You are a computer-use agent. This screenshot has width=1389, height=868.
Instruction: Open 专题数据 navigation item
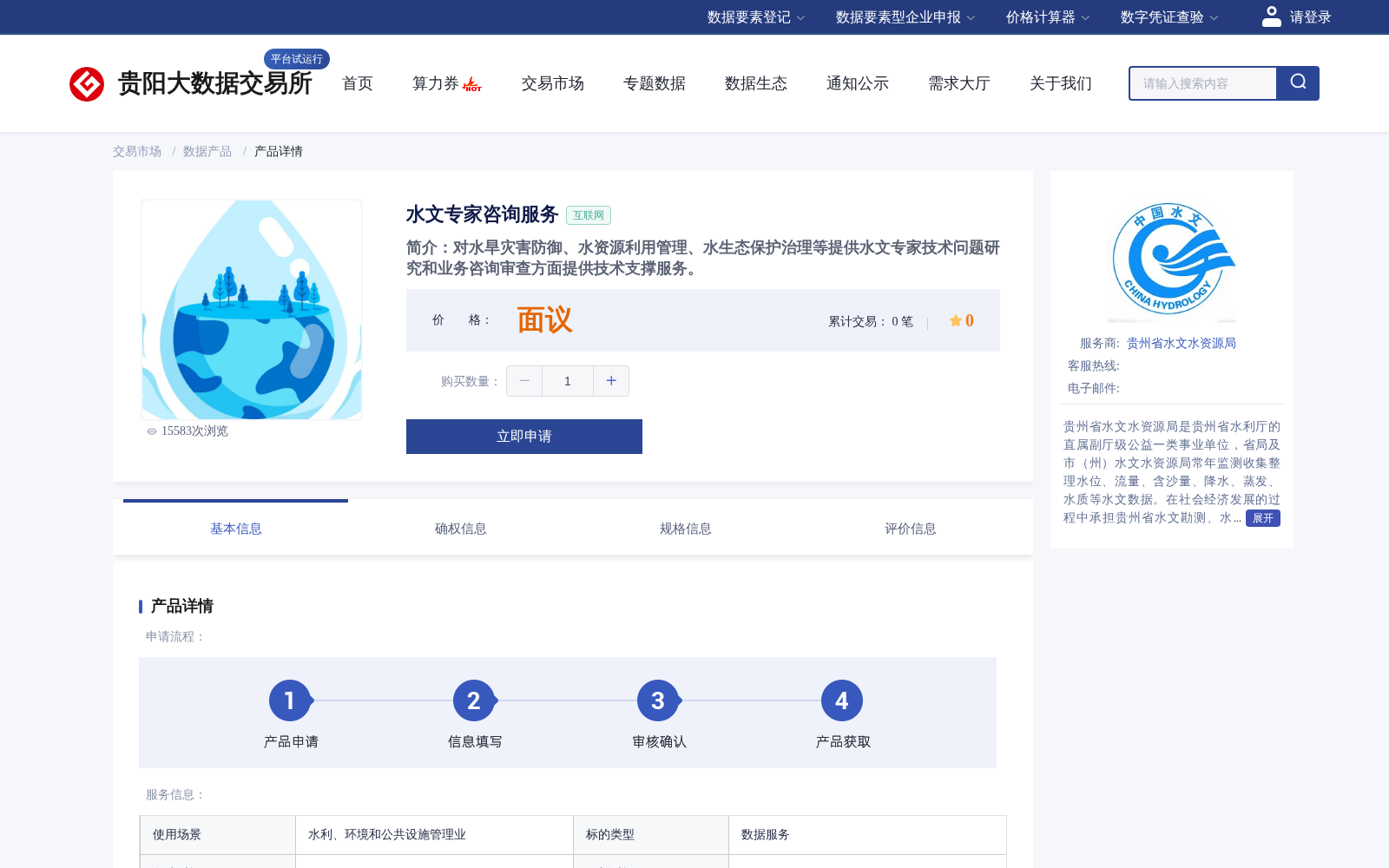(x=655, y=83)
